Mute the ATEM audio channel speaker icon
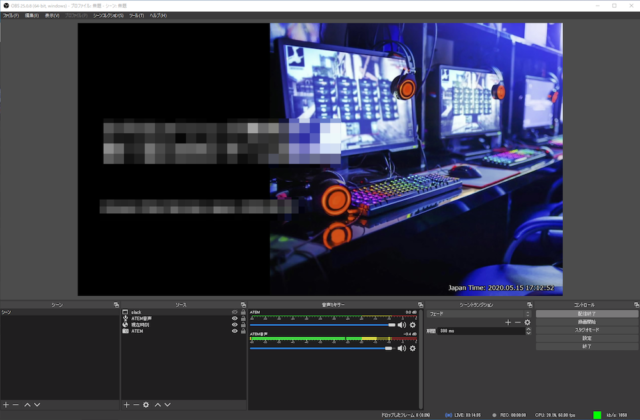 point(401,325)
